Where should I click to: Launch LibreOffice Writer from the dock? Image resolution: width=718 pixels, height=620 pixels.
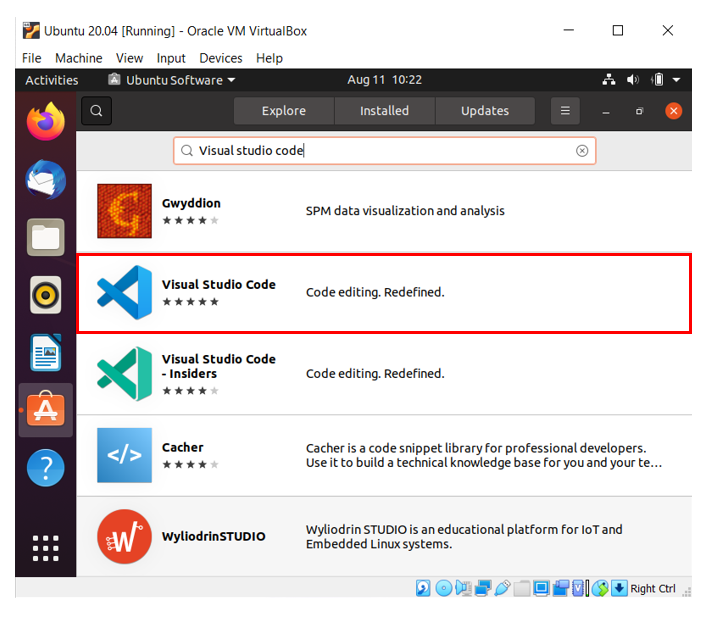click(45, 353)
